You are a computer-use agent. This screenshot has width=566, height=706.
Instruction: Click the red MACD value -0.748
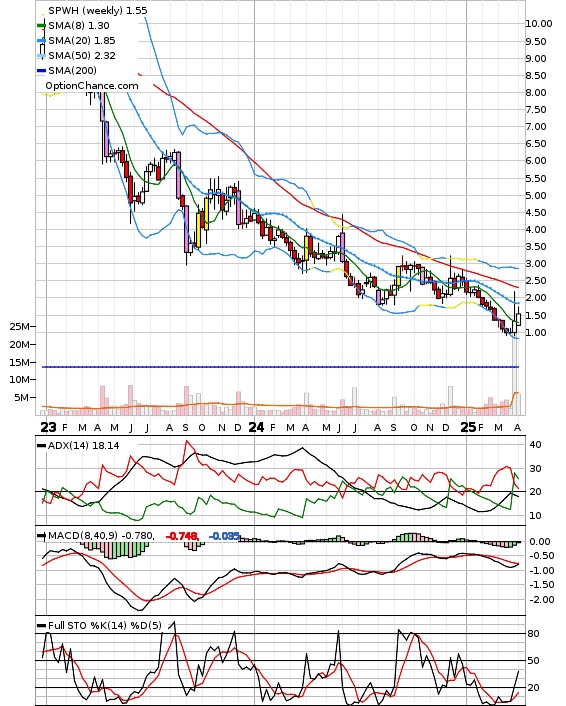pyautogui.click(x=182, y=536)
